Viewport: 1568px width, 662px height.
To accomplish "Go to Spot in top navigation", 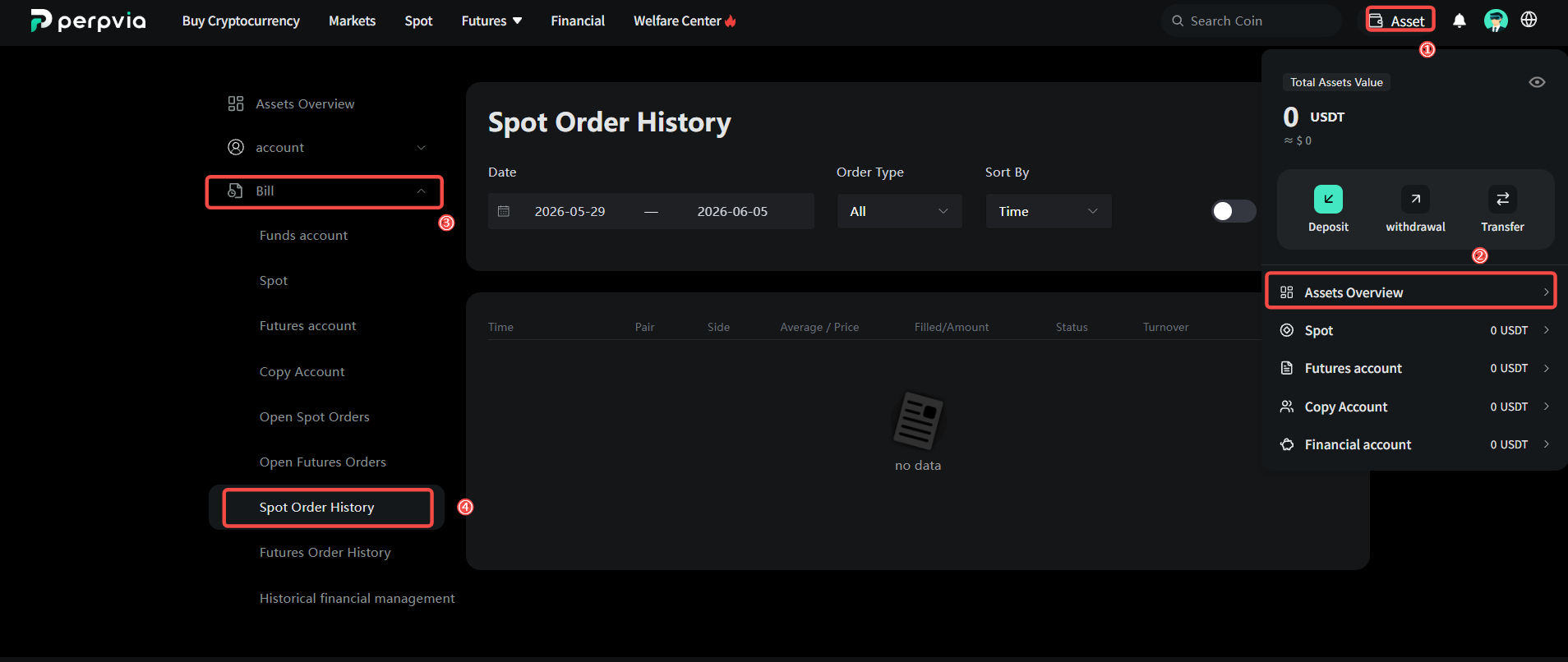I will pos(418,21).
